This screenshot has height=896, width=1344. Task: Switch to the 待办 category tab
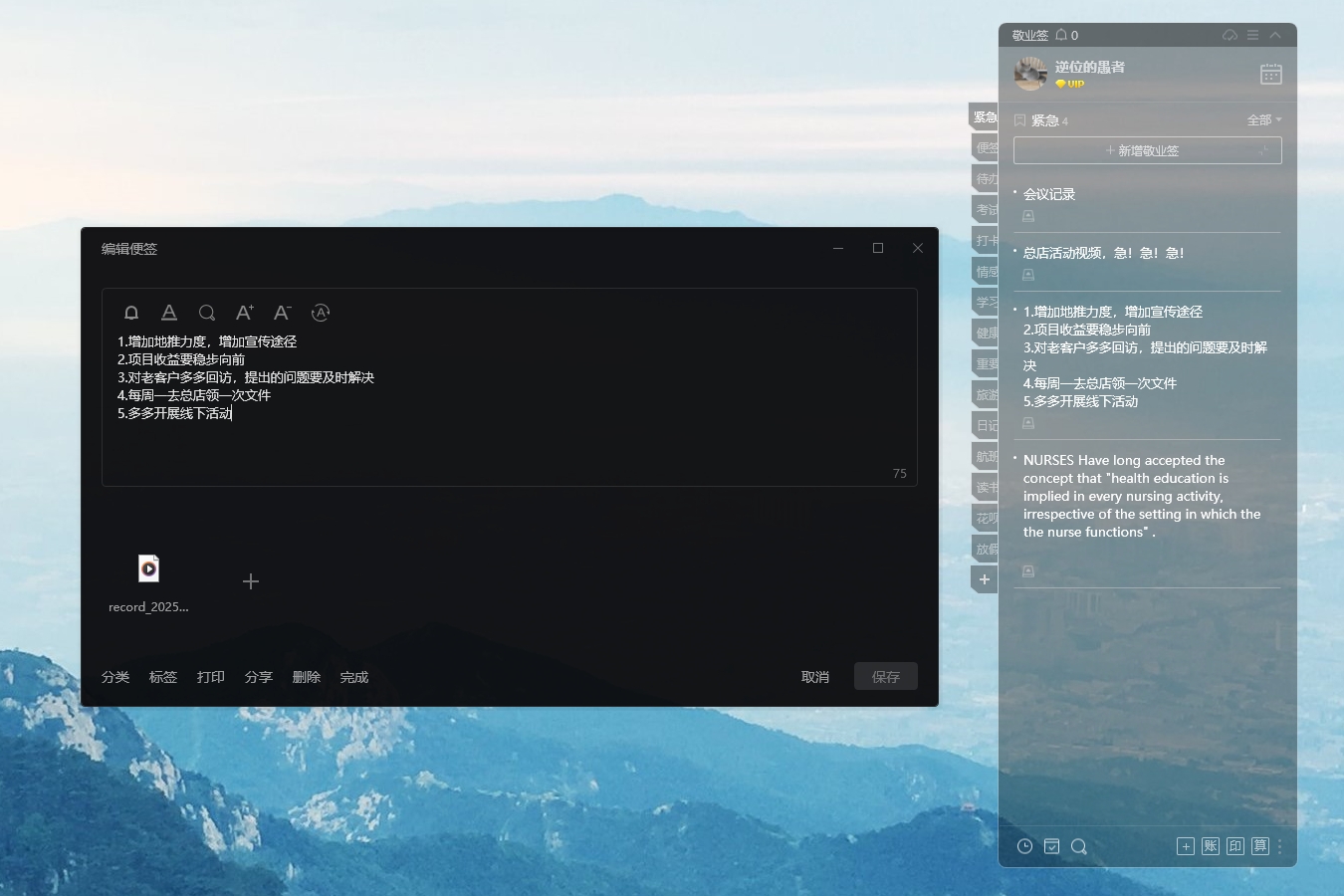click(986, 179)
